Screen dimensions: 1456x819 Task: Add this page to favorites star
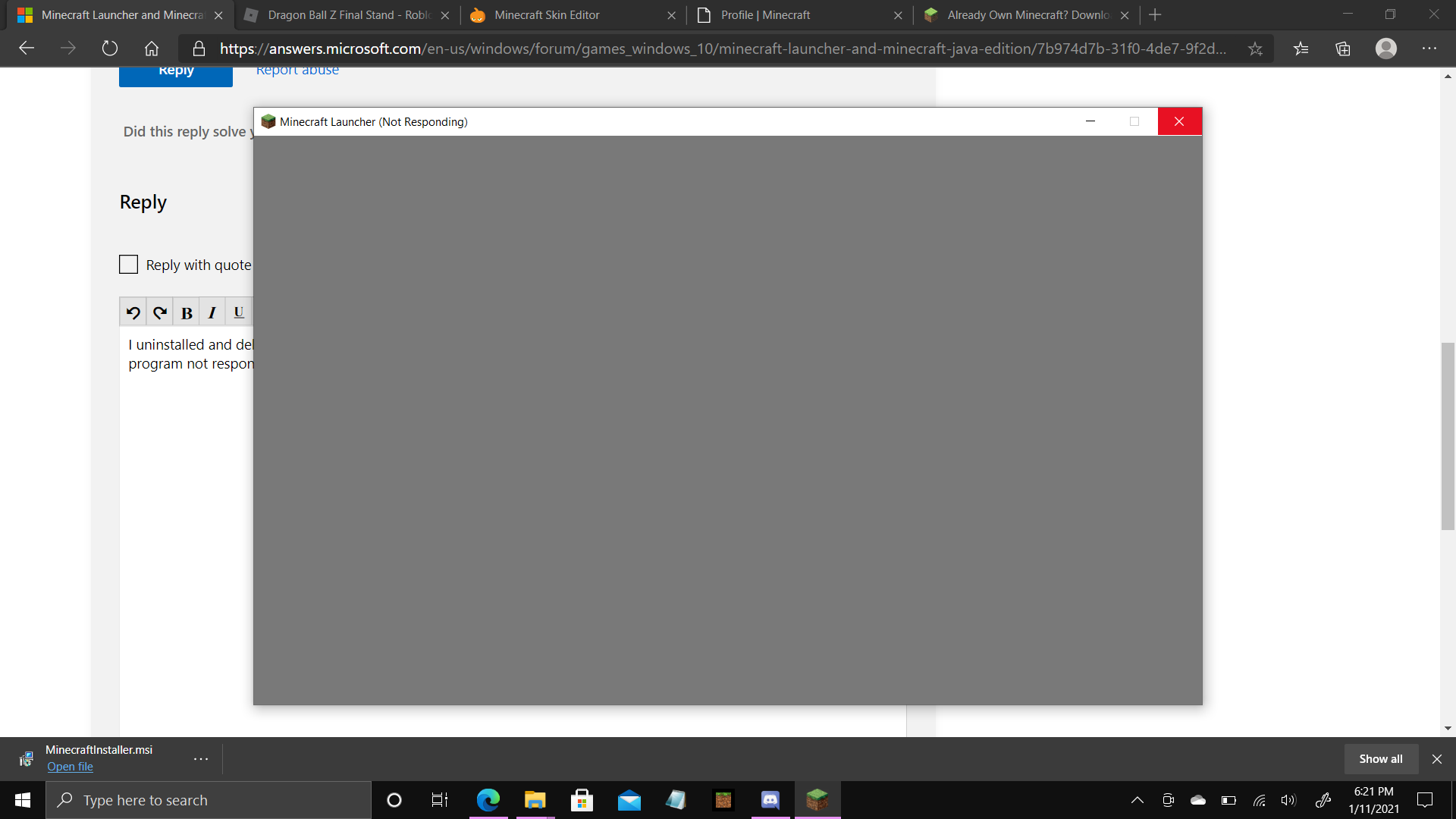tap(1255, 49)
